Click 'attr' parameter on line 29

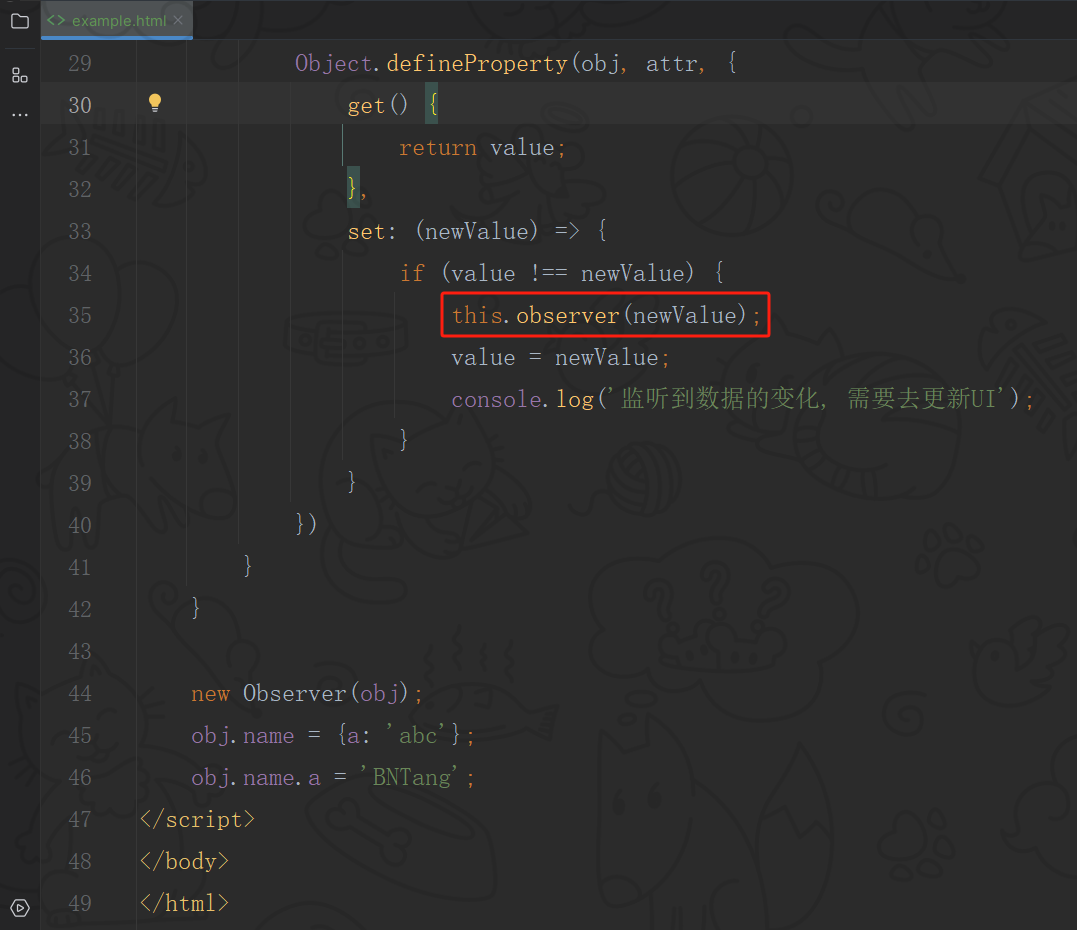[x=671, y=64]
